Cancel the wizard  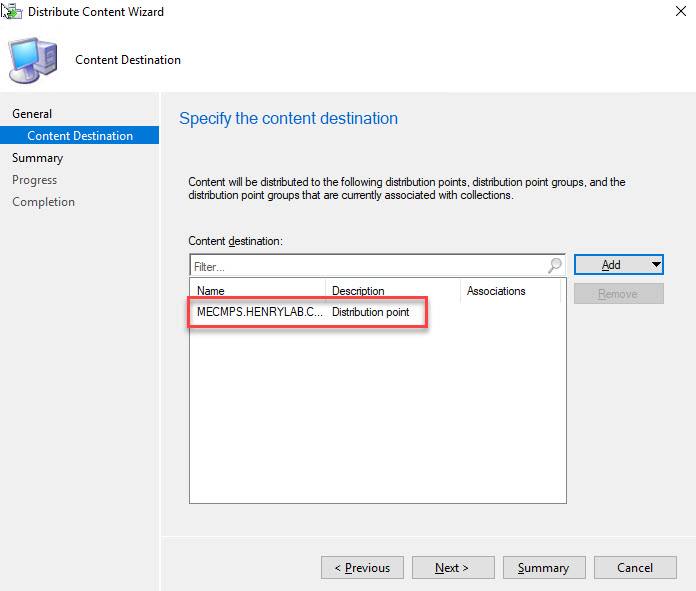coord(635,568)
